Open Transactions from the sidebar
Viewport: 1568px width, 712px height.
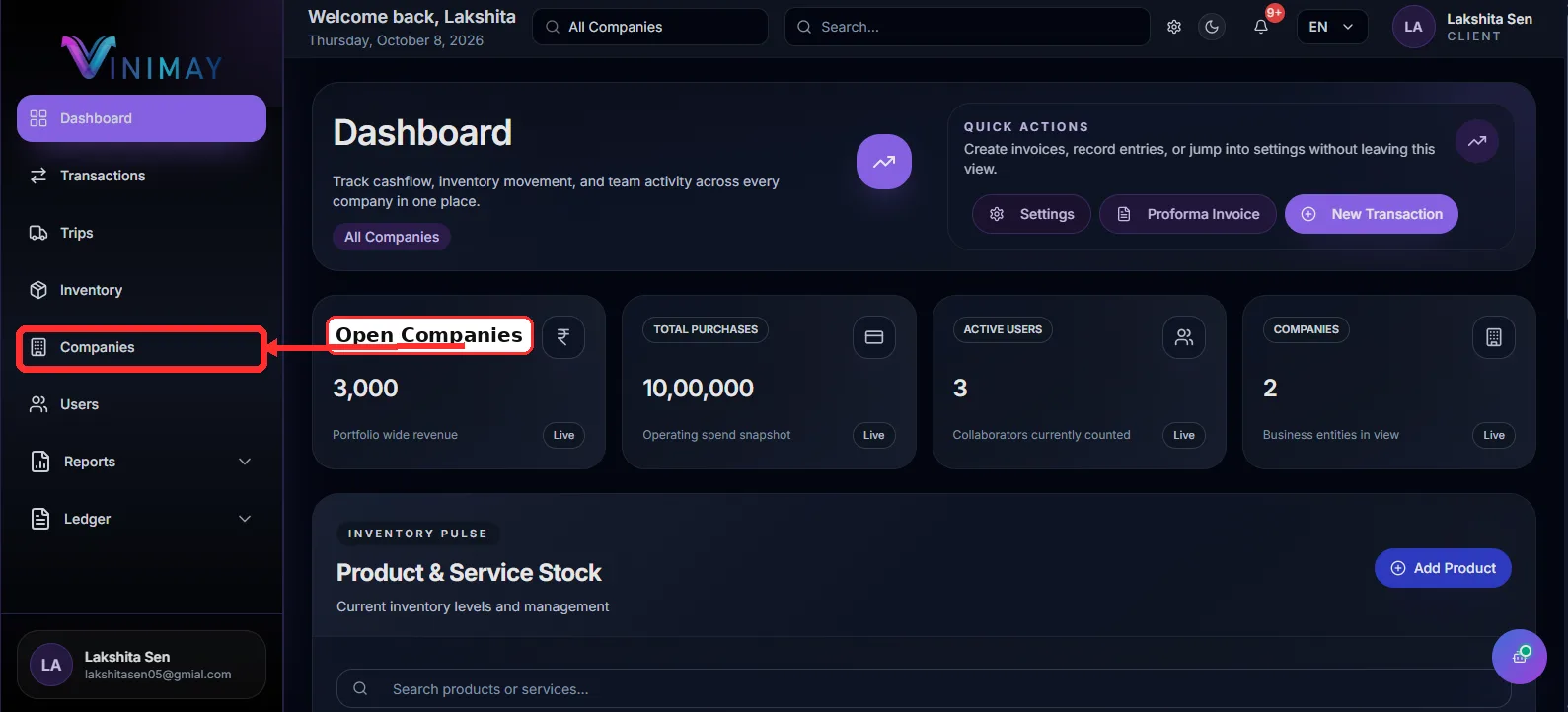pos(142,176)
